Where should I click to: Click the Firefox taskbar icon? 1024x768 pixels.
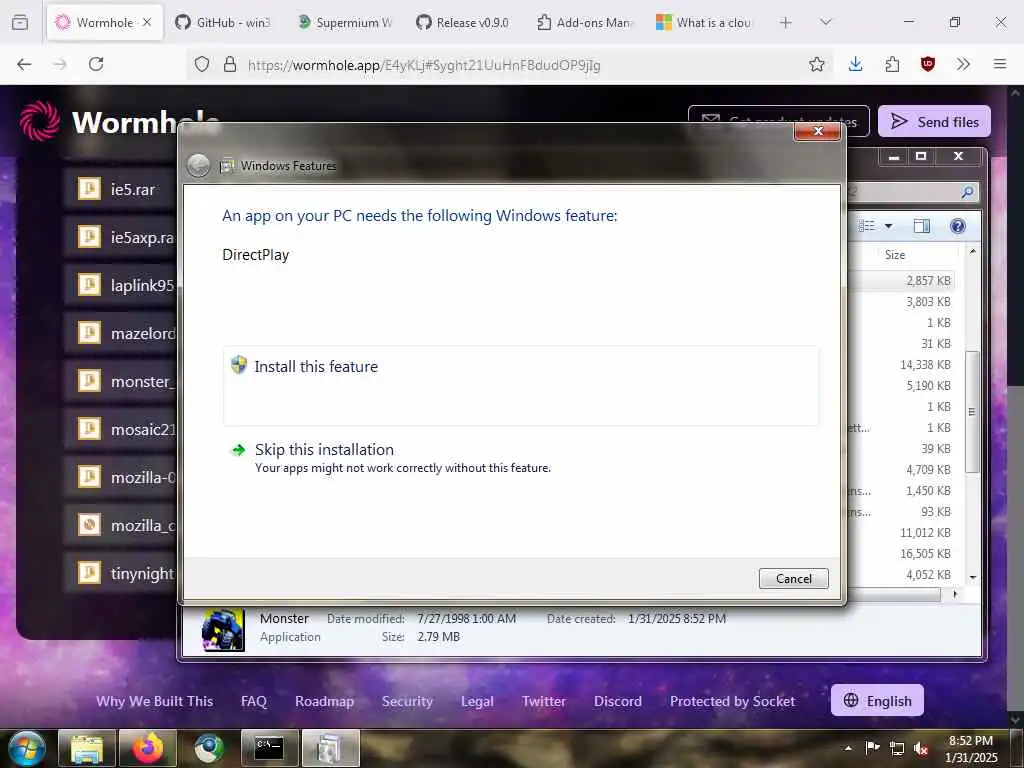pos(148,748)
